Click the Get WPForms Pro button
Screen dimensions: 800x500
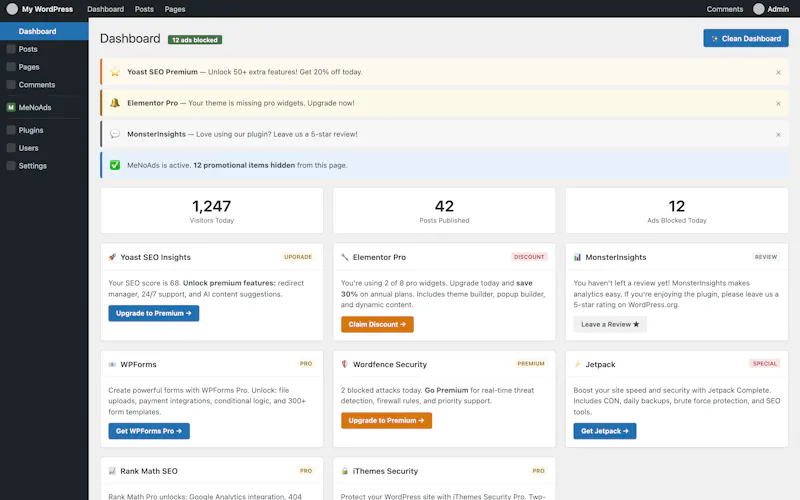[x=149, y=431]
